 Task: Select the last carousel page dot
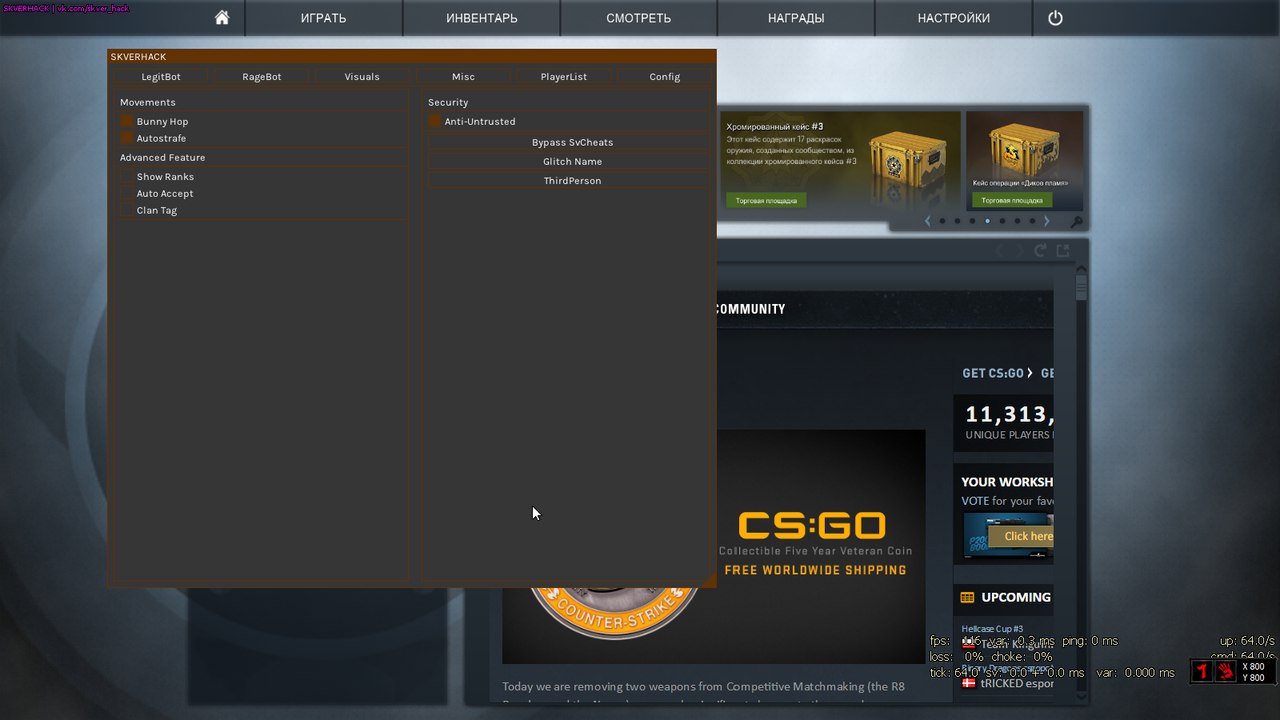1032,221
